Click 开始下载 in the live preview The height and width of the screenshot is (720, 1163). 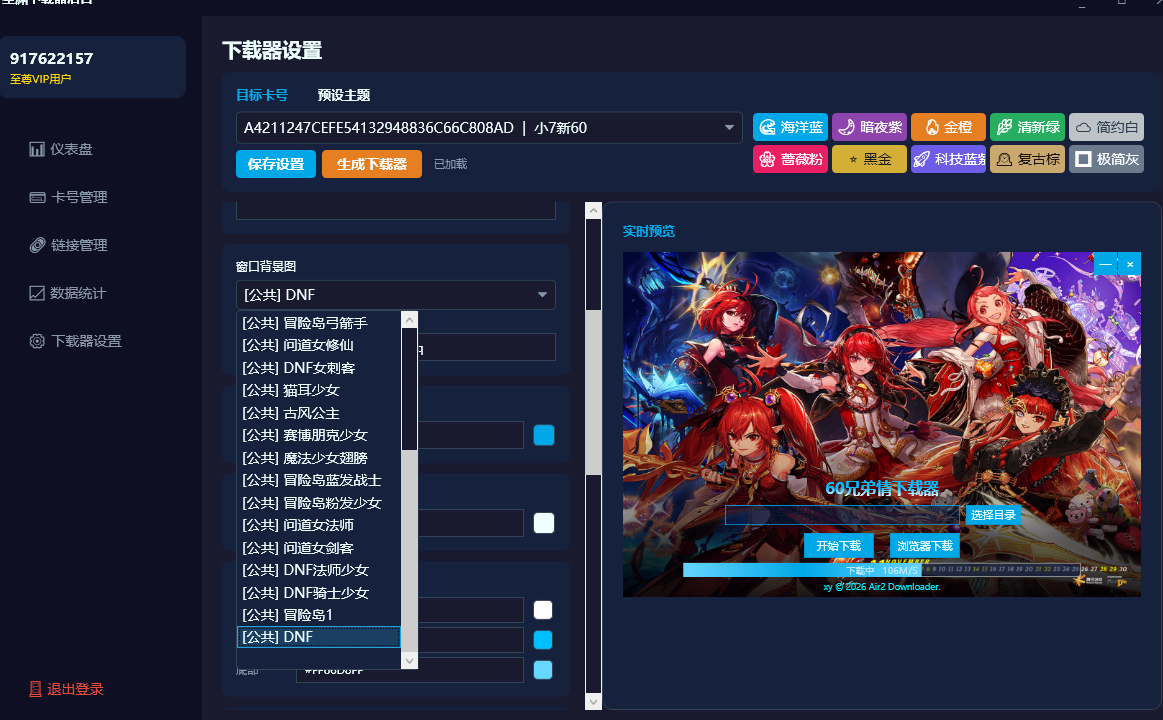tap(839, 546)
